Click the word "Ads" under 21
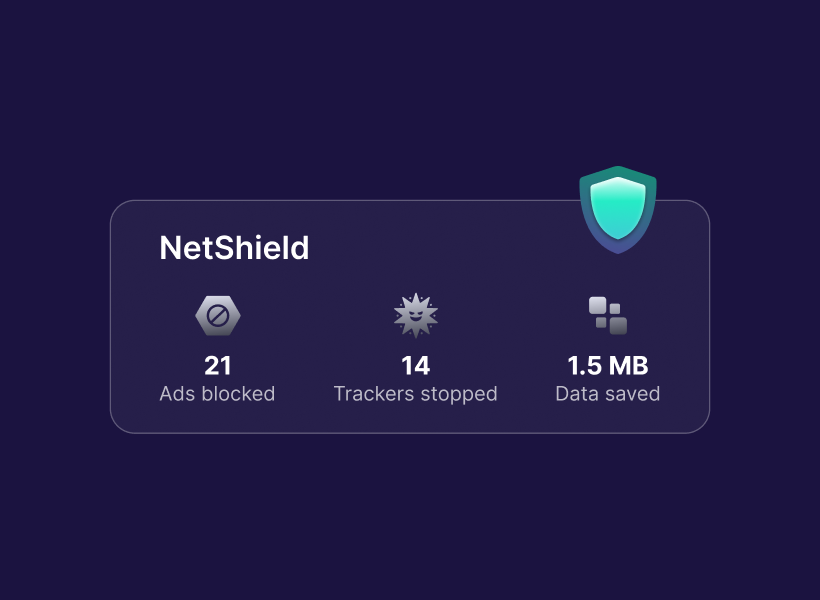 click(177, 394)
